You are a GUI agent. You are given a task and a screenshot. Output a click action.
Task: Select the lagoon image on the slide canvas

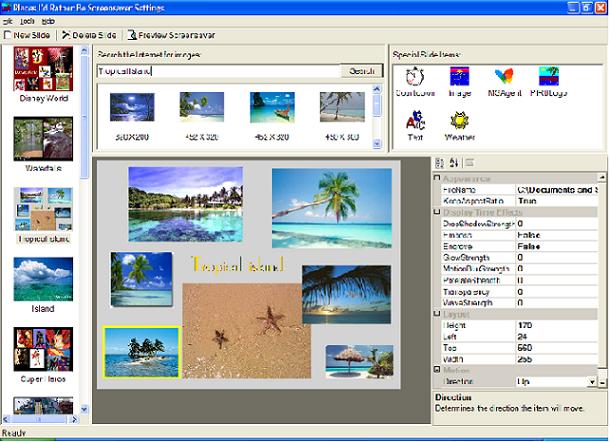point(186,204)
